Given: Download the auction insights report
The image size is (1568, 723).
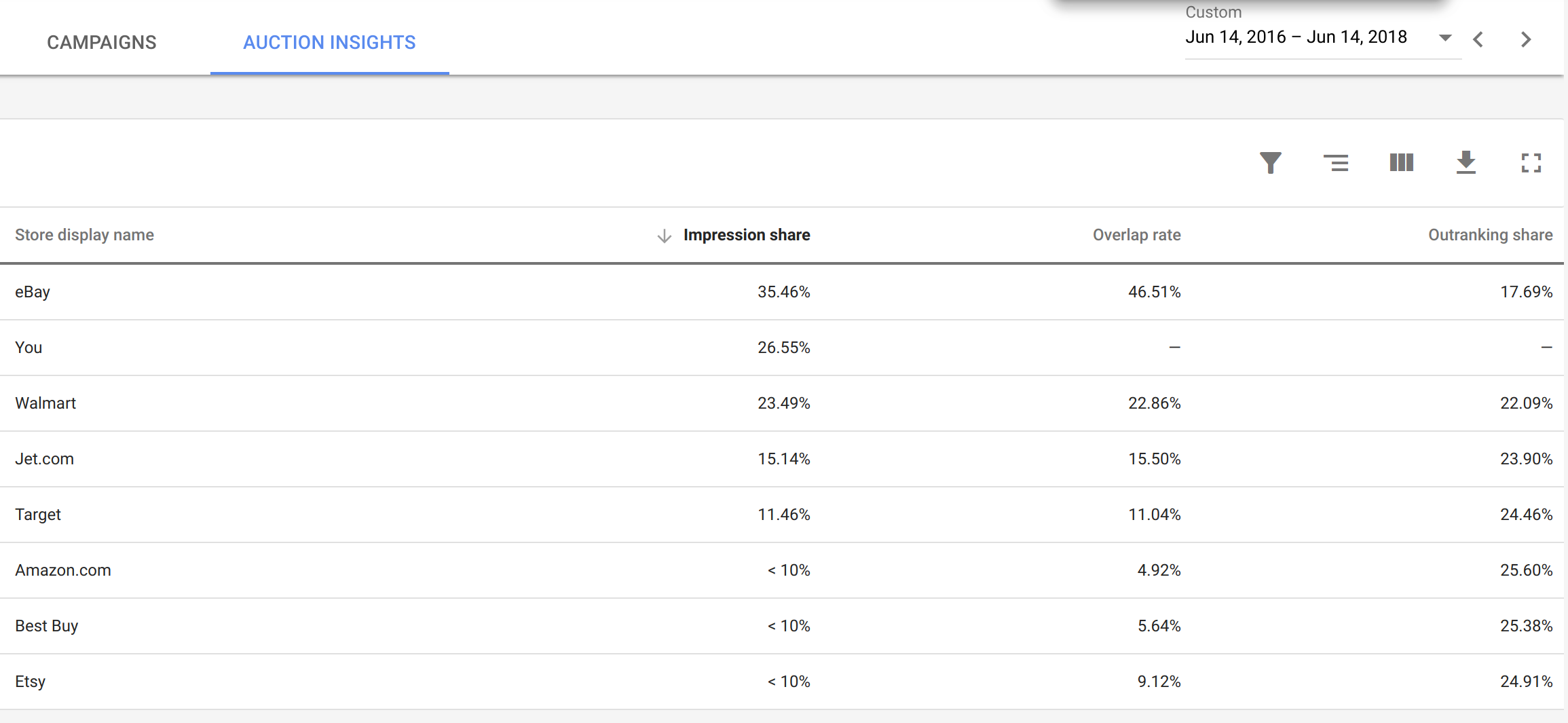Looking at the screenshot, I should point(1466,163).
